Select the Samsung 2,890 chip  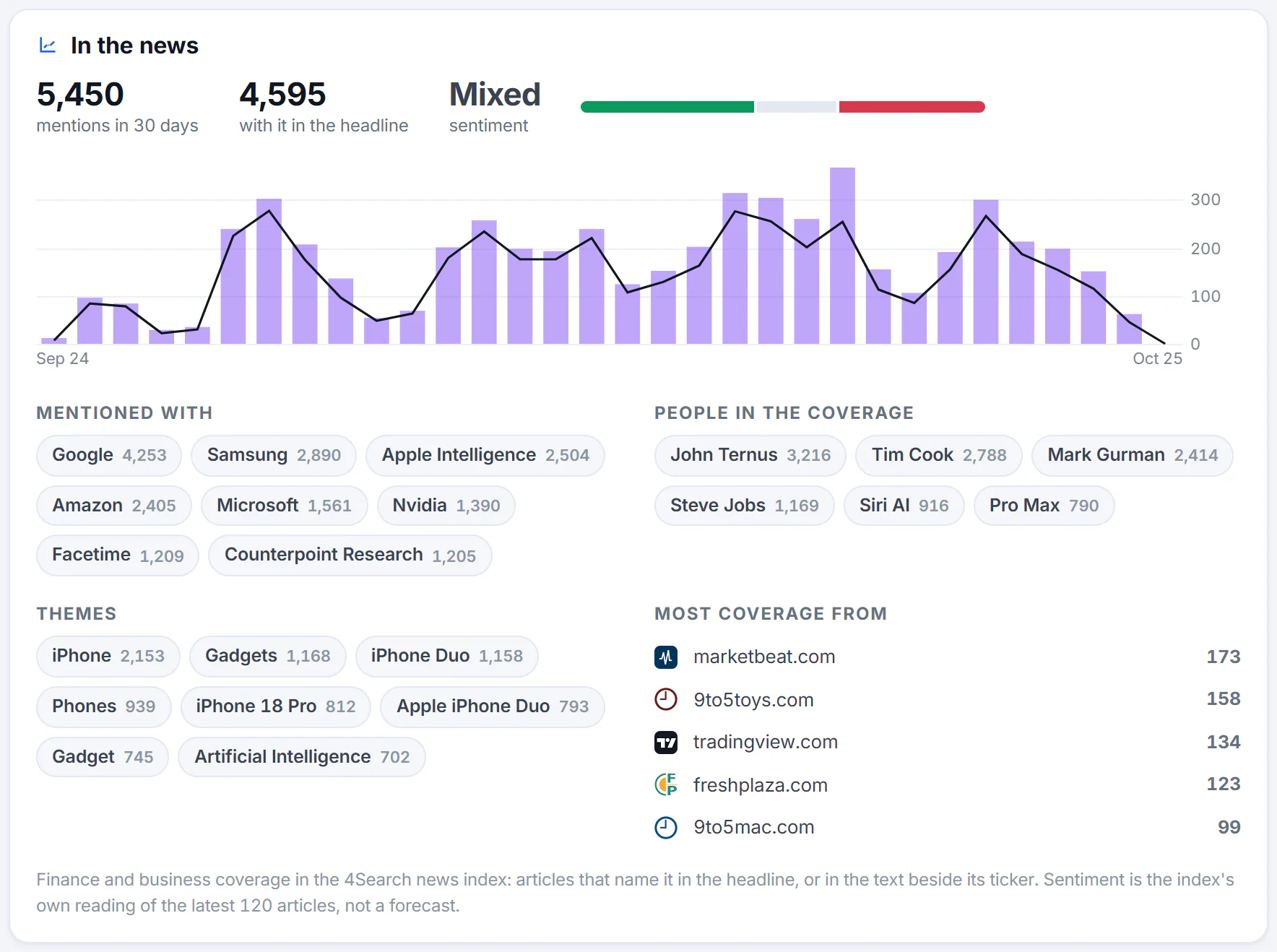274,455
